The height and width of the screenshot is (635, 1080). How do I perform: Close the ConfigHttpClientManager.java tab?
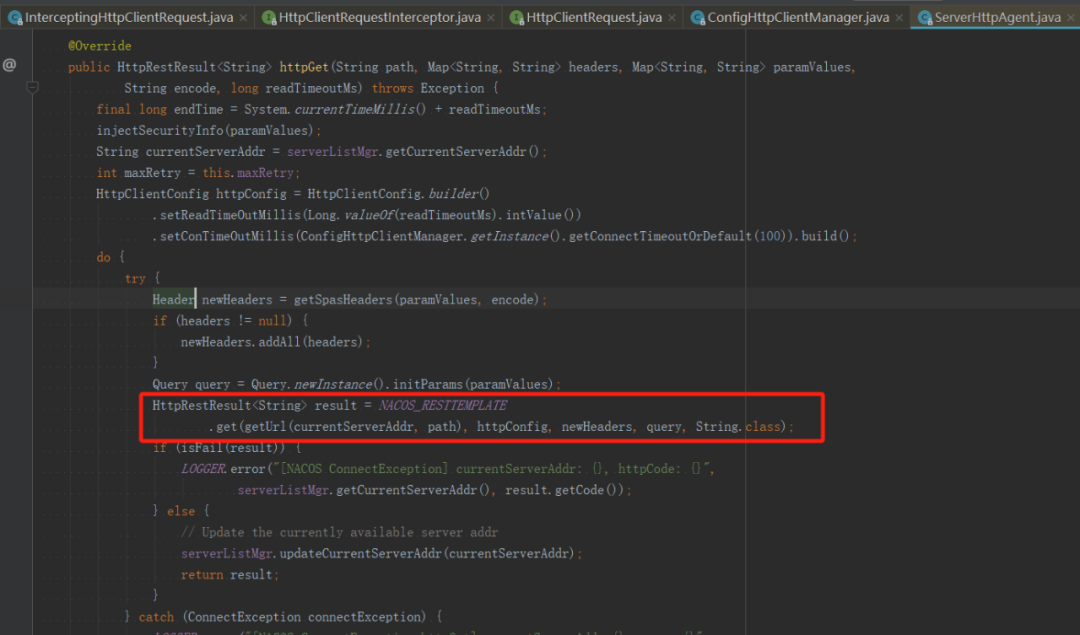click(899, 18)
